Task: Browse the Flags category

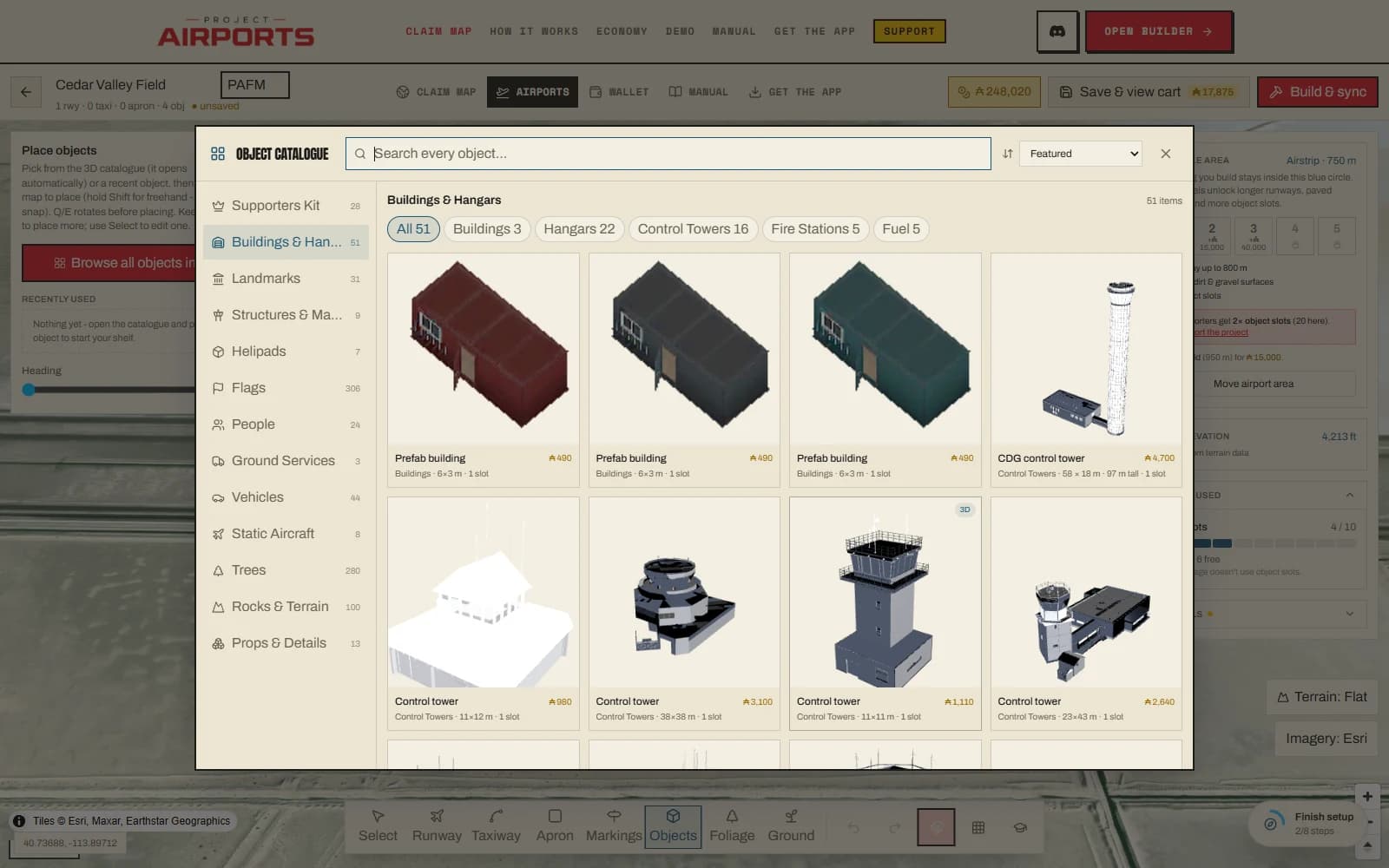Action: pyautogui.click(x=286, y=388)
